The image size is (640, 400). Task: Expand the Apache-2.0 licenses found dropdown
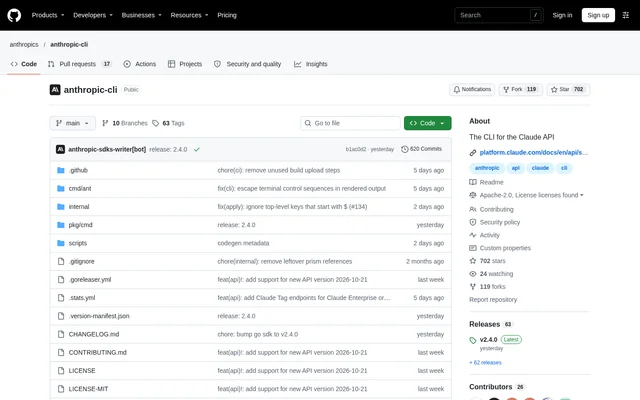(x=527, y=196)
